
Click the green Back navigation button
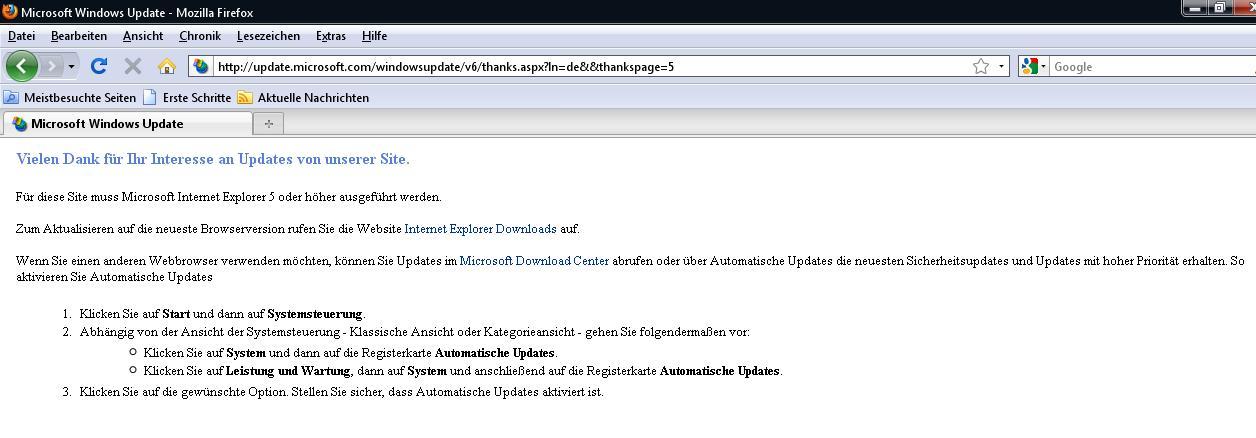point(22,66)
